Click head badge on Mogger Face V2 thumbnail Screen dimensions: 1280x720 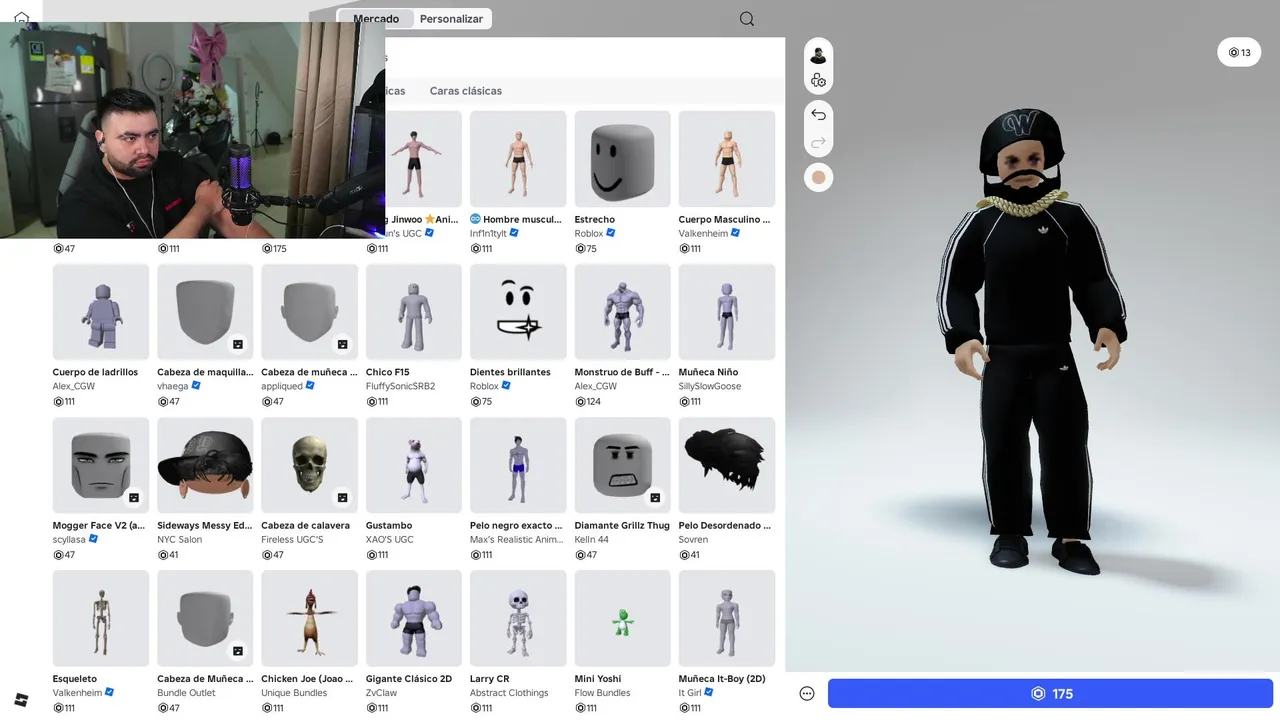134,497
